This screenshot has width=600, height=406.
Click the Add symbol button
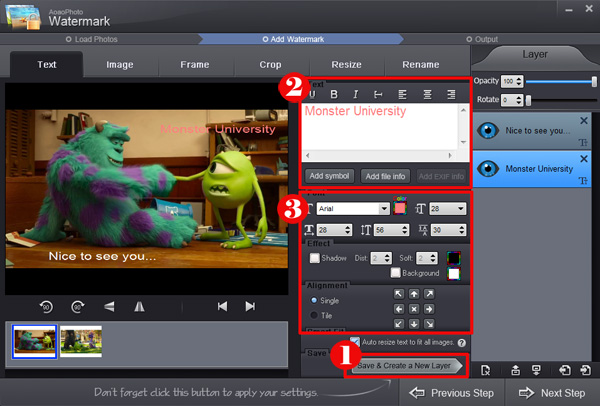[x=329, y=176]
